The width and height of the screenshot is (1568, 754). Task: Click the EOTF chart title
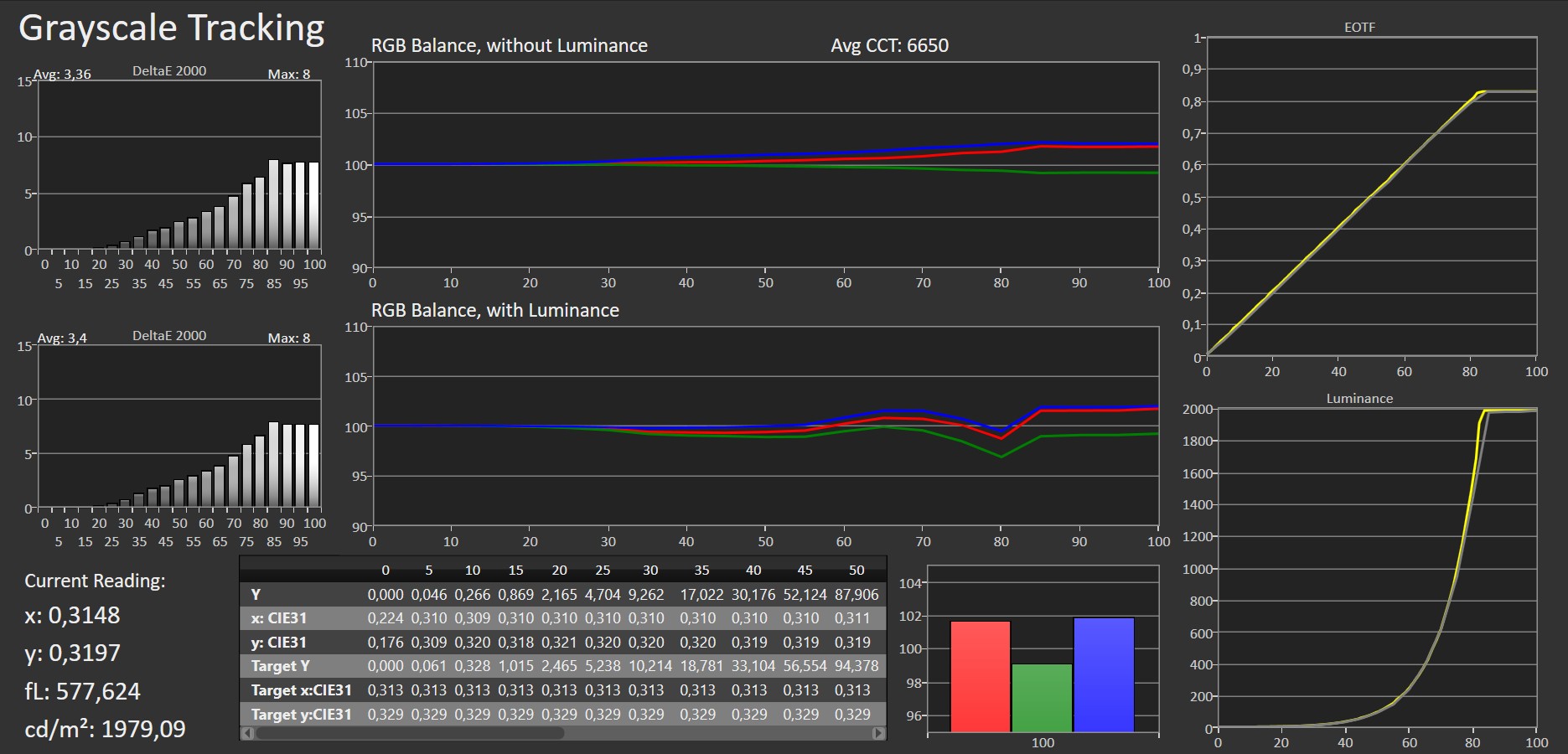(x=1359, y=27)
